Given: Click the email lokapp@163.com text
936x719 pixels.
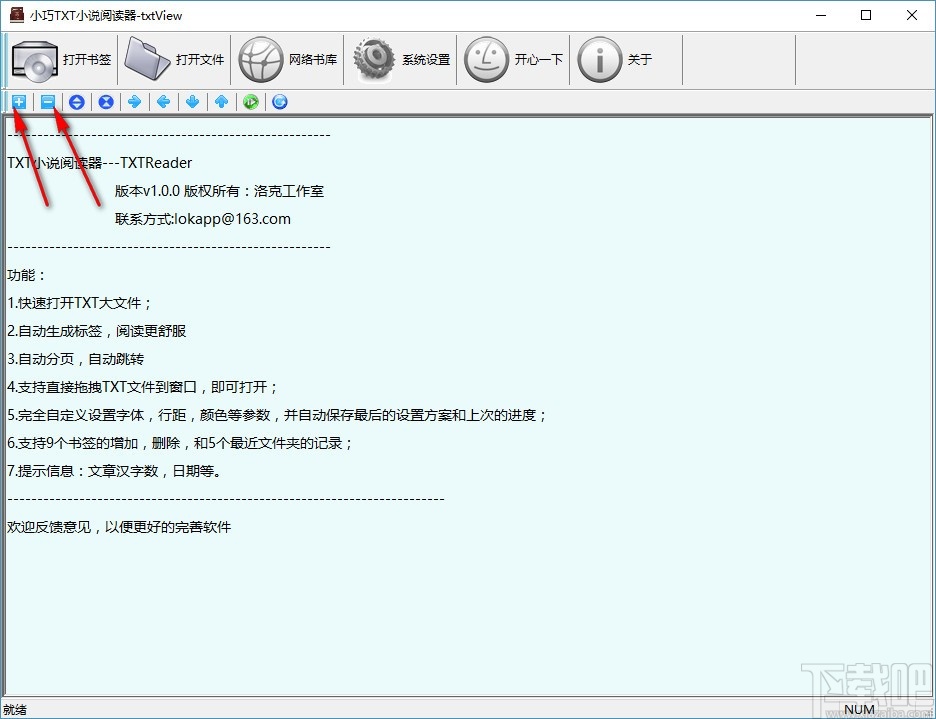Looking at the screenshot, I should pyautogui.click(x=233, y=219).
